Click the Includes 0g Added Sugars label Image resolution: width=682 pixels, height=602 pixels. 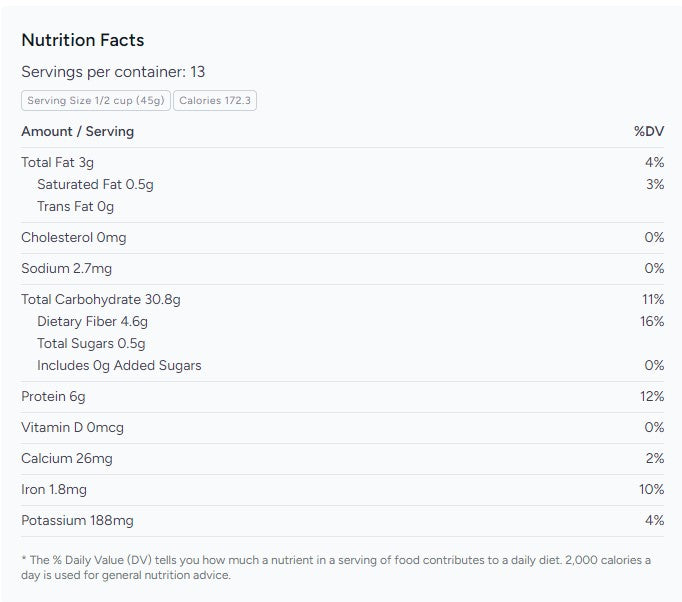pyautogui.click(x=119, y=365)
